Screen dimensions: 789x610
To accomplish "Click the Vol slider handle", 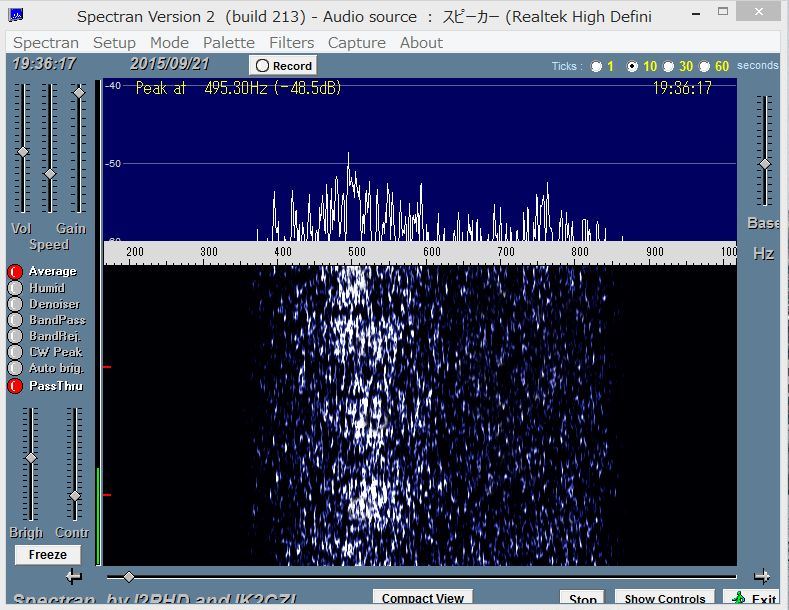I will (x=23, y=152).
